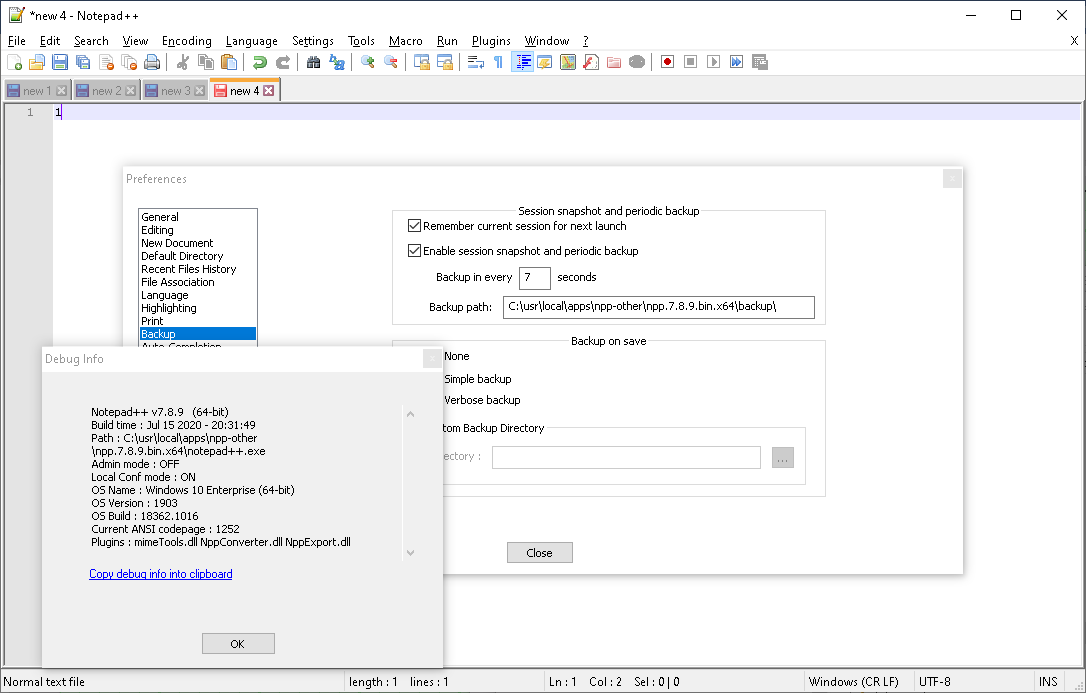This screenshot has height=693, width=1086.
Task: Click the Backup path text field
Action: (659, 307)
